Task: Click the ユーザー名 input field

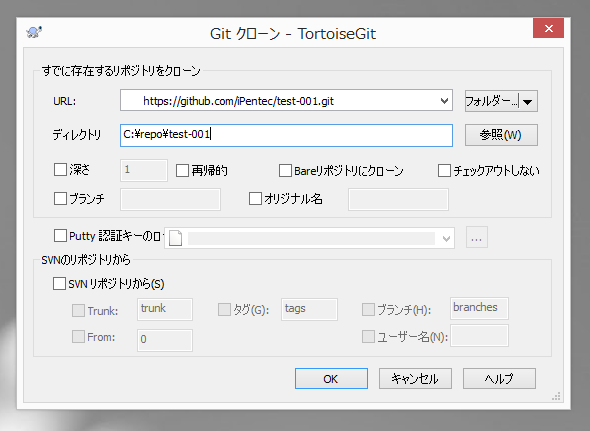Action: tap(479, 335)
